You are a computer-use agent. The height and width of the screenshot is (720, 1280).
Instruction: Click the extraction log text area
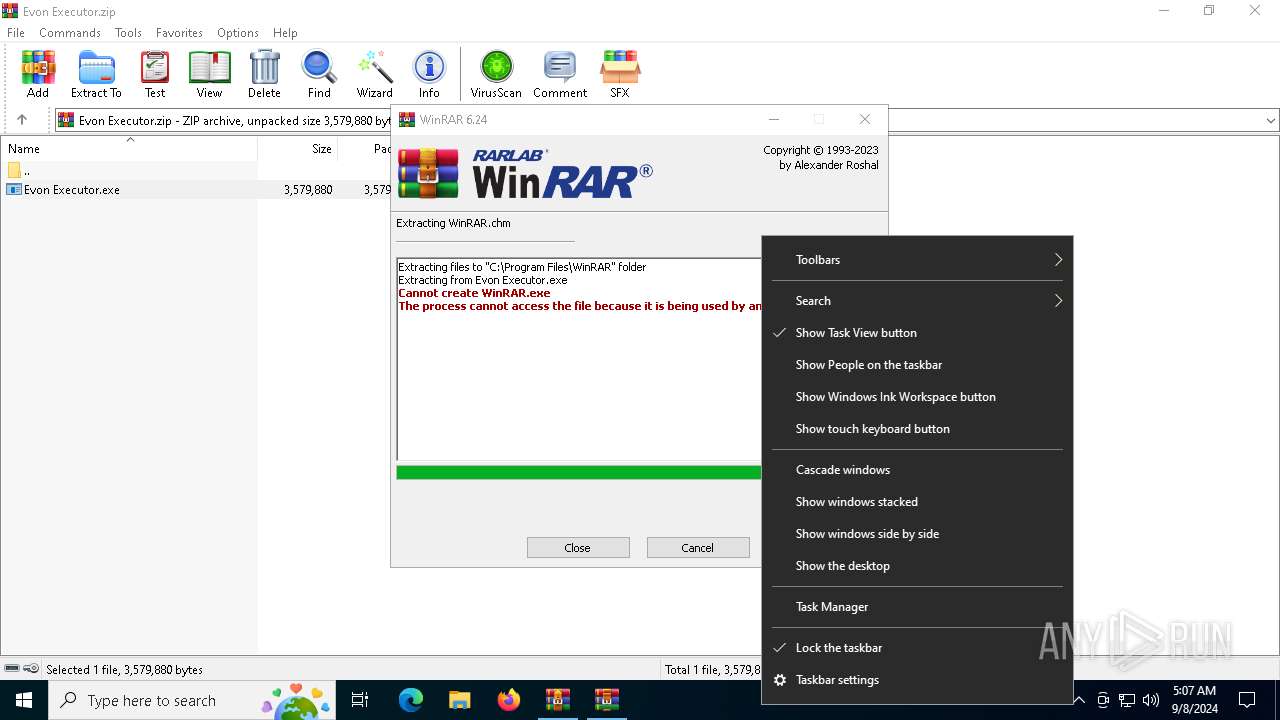(x=579, y=358)
